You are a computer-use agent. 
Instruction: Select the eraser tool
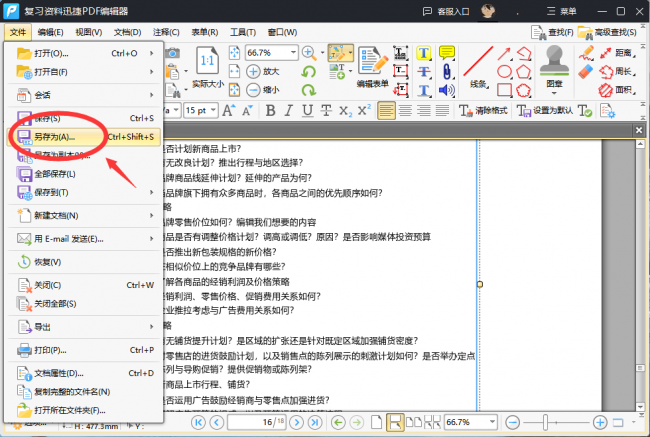tap(585, 72)
